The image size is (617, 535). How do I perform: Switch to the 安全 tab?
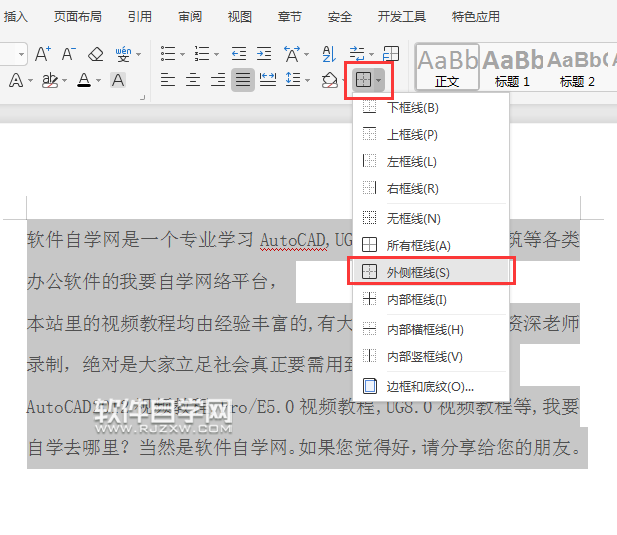click(340, 17)
